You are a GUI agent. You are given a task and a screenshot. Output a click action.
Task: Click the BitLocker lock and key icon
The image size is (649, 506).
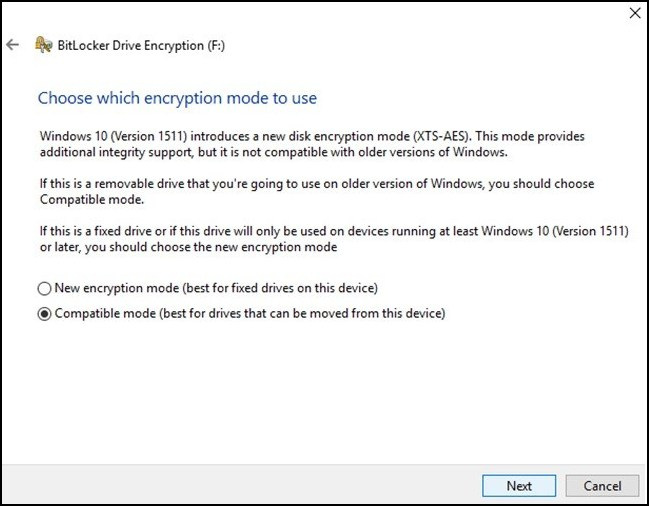(43, 45)
